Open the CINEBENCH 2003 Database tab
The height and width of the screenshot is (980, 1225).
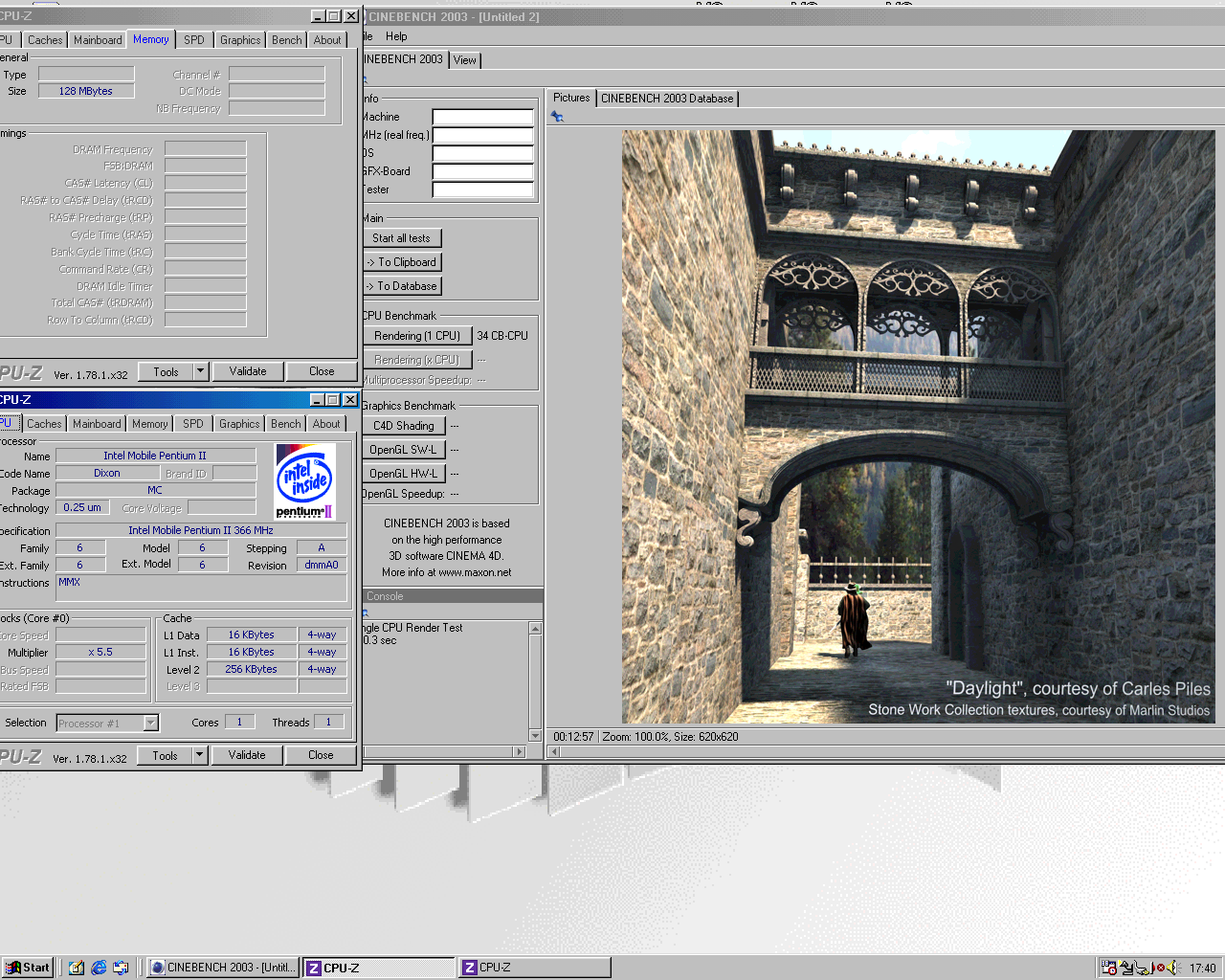click(x=667, y=99)
